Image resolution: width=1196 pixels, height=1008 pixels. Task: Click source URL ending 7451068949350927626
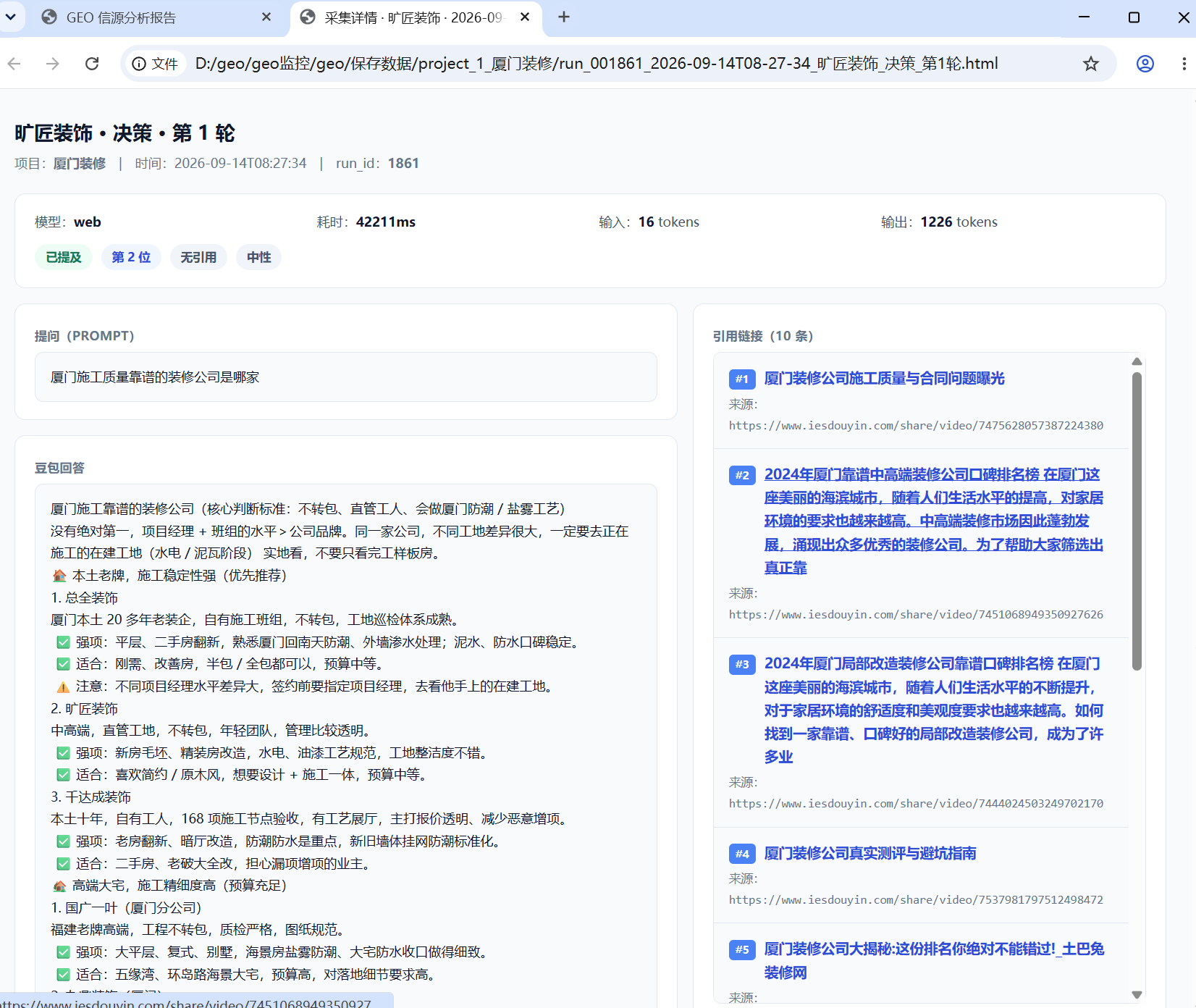916,614
